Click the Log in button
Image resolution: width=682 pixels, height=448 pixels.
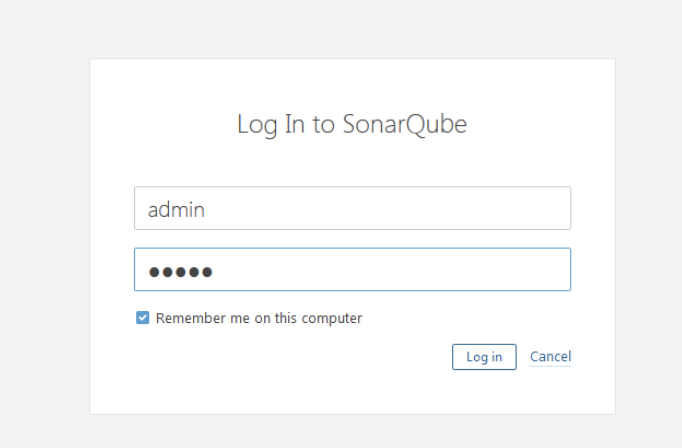point(484,357)
